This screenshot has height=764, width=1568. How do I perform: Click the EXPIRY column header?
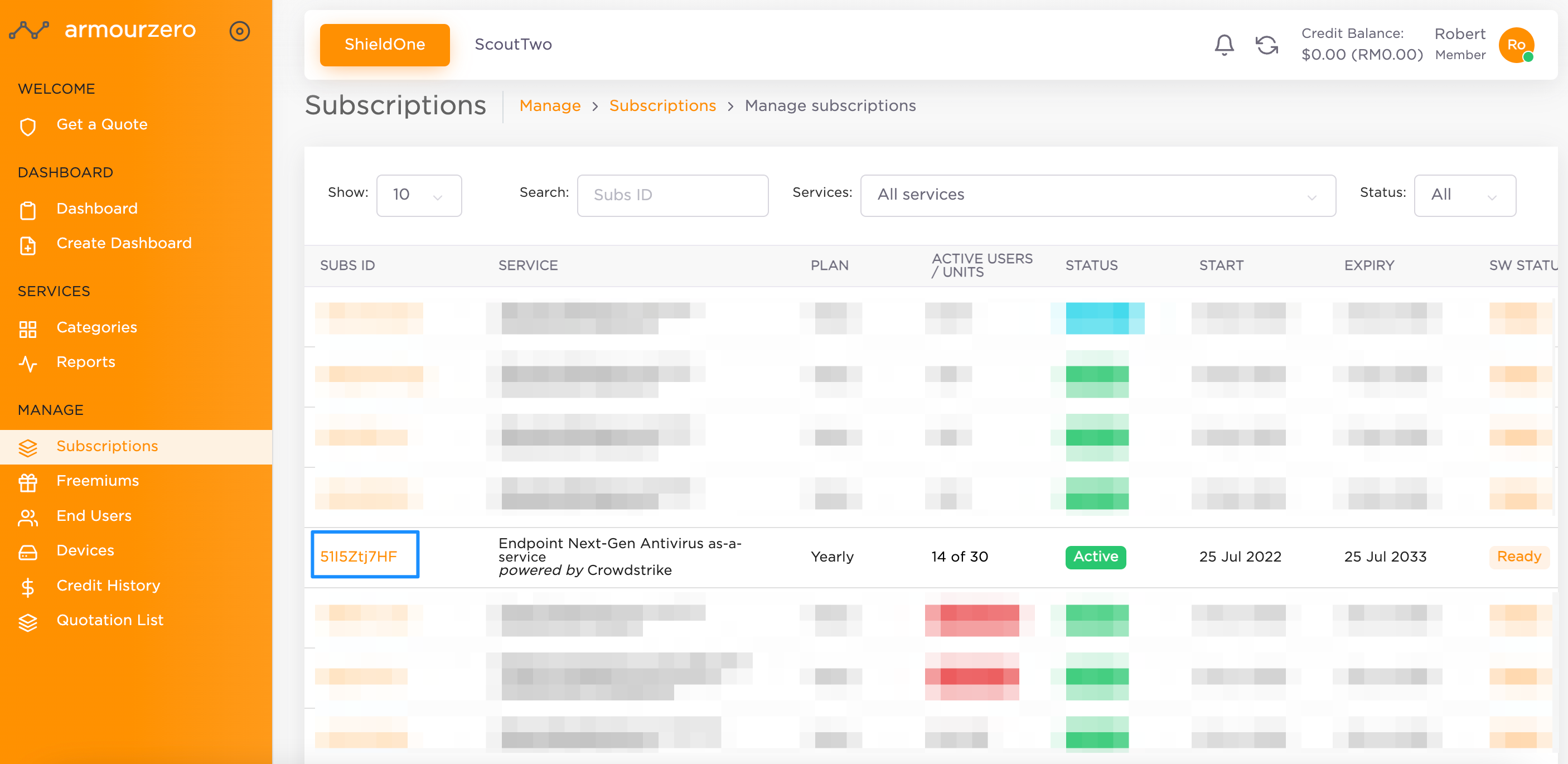1369,265
